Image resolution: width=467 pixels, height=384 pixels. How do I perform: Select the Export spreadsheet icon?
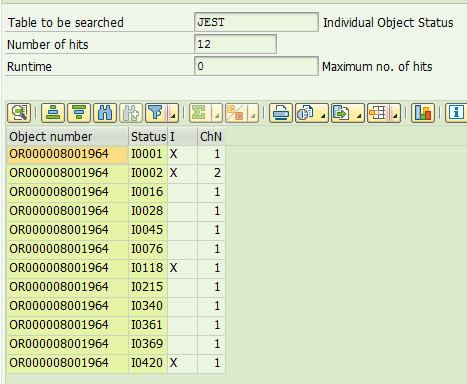[341, 113]
